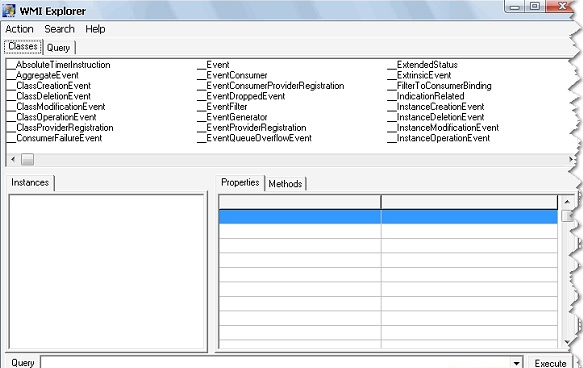Click the properties grid scroll up arrow

point(567,202)
